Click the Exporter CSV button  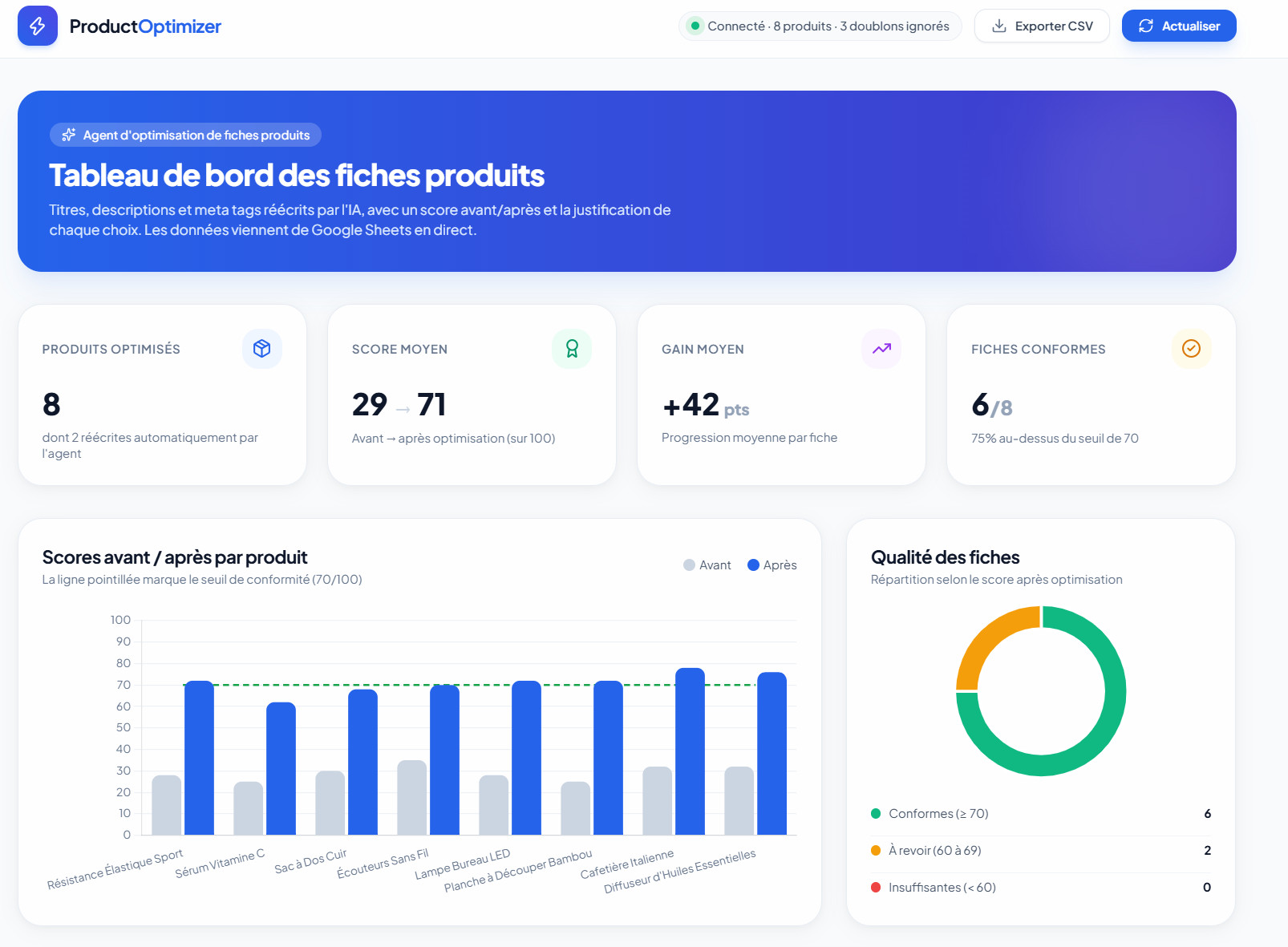coord(1042,26)
